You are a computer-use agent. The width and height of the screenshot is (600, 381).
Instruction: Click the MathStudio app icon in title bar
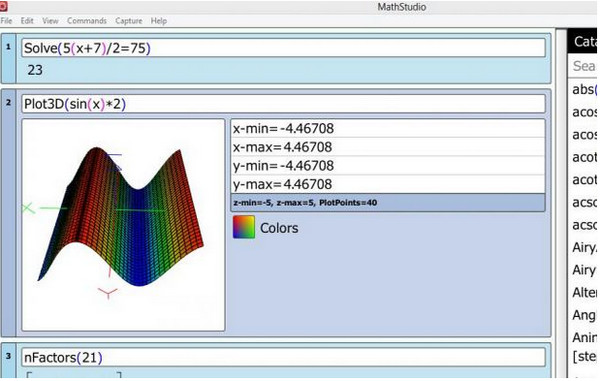click(3, 6)
